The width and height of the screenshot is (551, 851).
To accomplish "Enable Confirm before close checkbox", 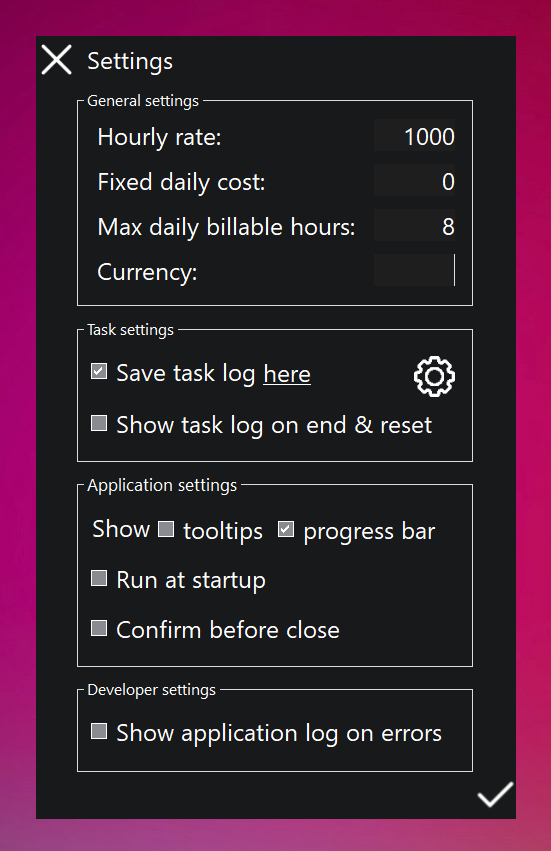I will tap(99, 628).
